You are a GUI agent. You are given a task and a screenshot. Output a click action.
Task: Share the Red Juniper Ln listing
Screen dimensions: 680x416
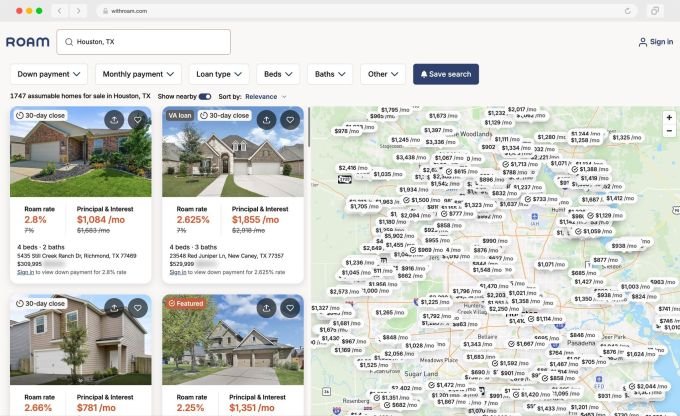[x=265, y=119]
